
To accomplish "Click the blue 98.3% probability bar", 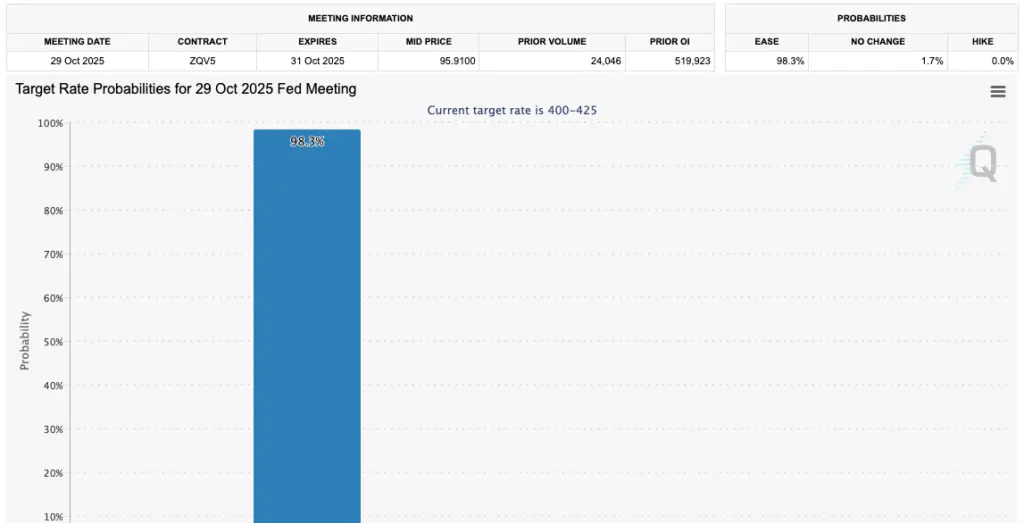I will [x=307, y=326].
